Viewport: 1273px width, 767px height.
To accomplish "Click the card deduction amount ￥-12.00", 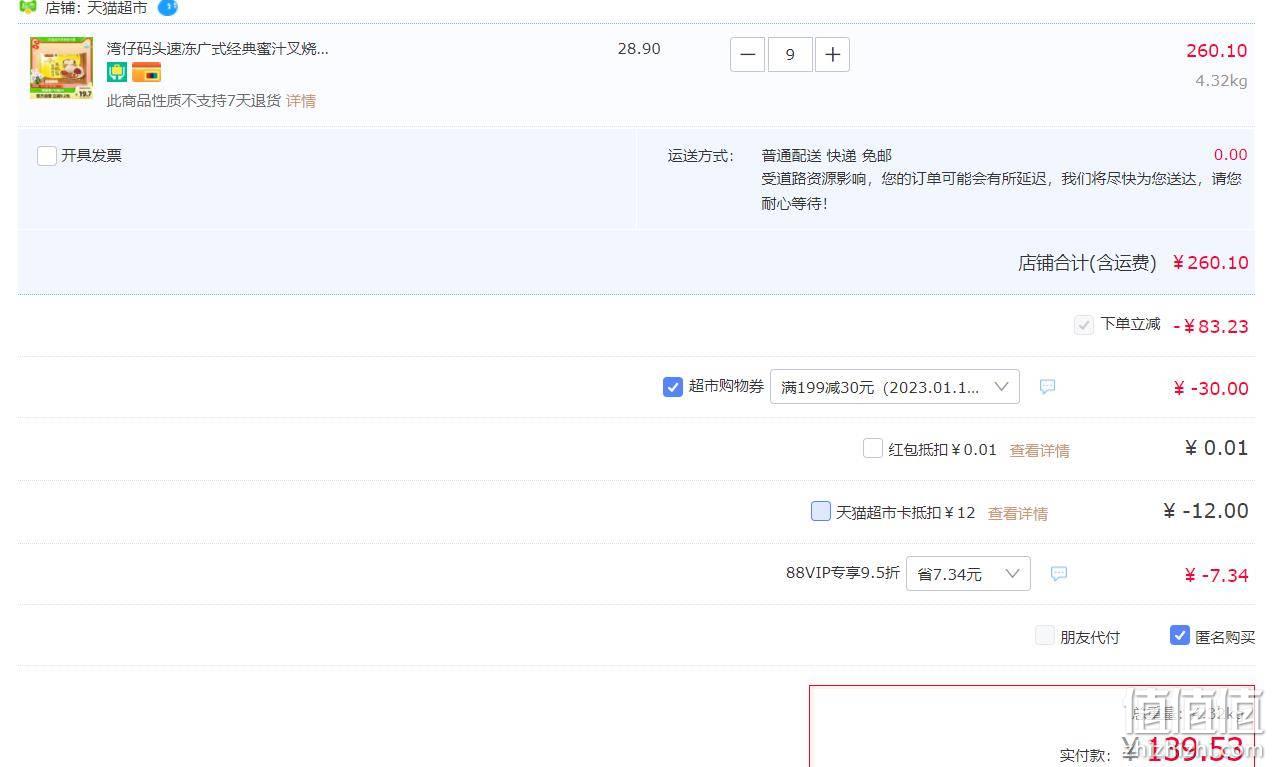I will click(1205, 511).
